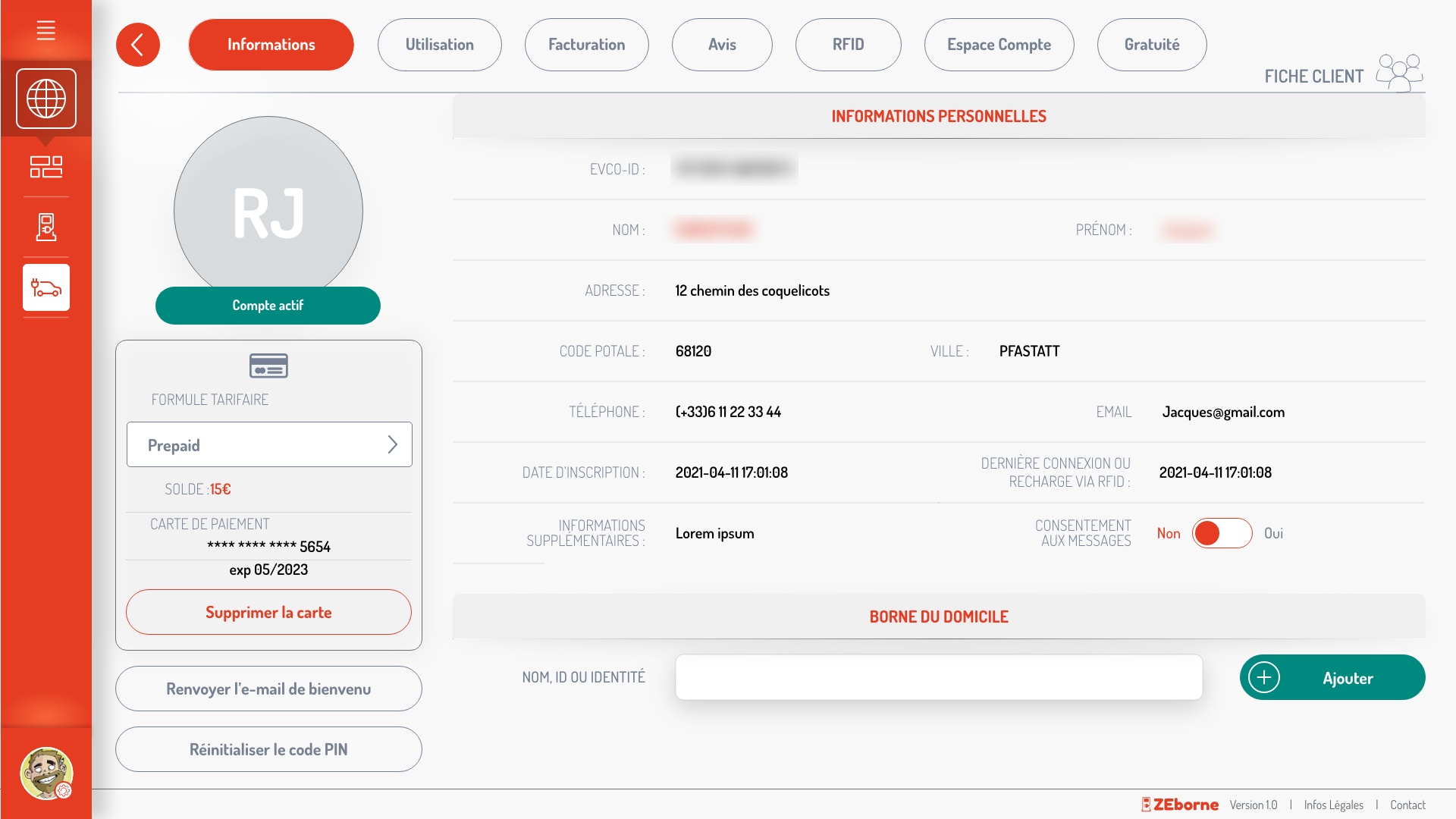Open the hamburger menu icon
1456x819 pixels.
click(45, 30)
